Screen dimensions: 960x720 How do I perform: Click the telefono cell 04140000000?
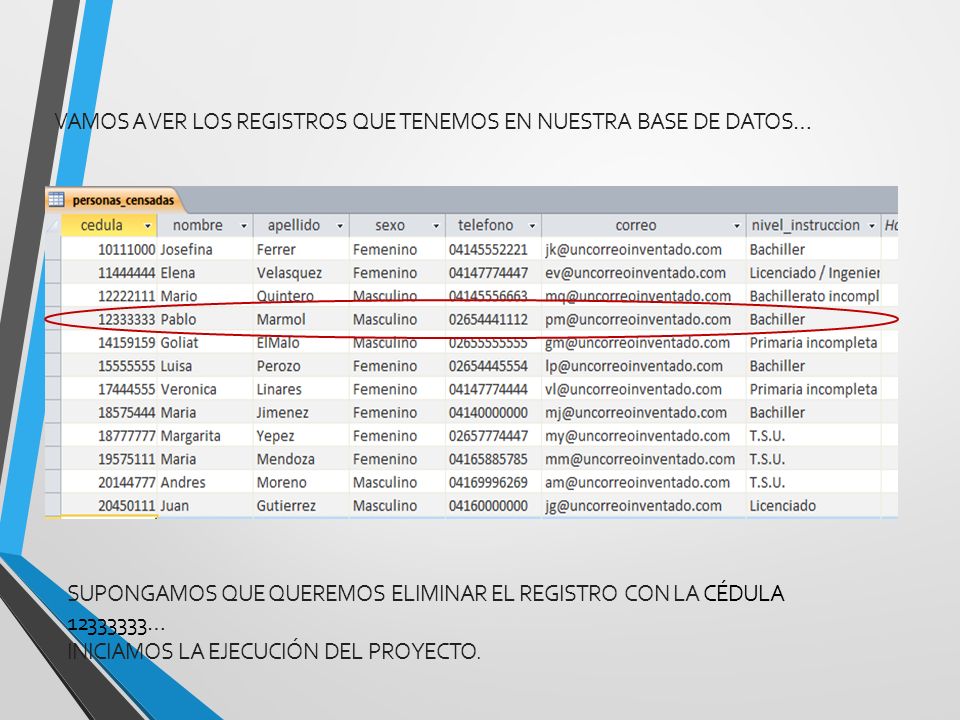[x=493, y=412]
